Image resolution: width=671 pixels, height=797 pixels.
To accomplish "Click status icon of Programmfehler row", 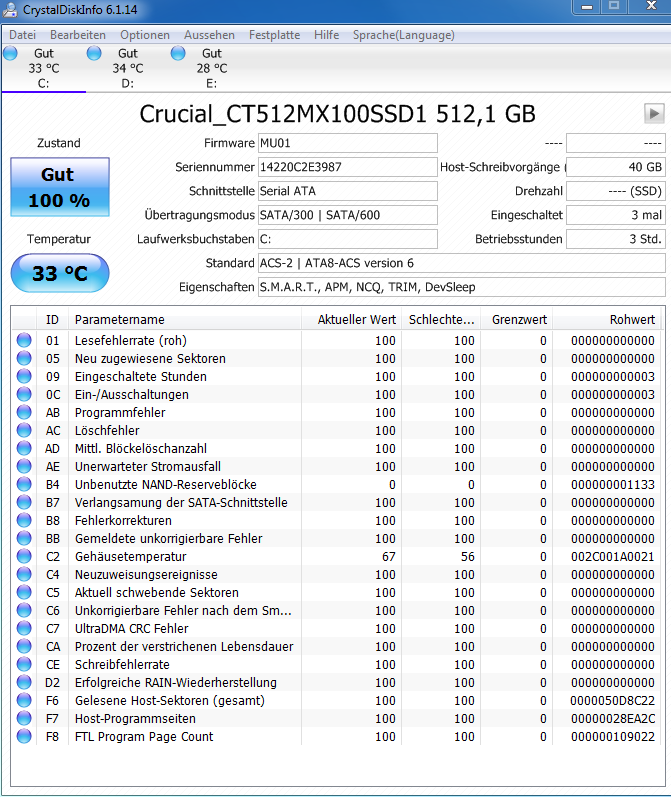I will tap(24, 412).
